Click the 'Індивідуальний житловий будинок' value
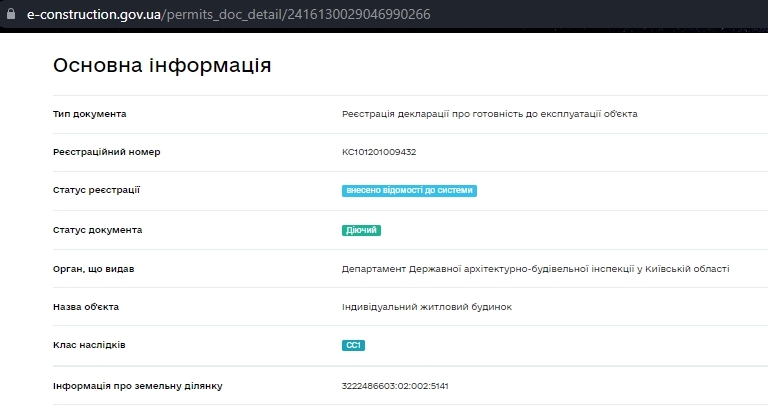Image resolution: width=768 pixels, height=418 pixels. [427, 307]
